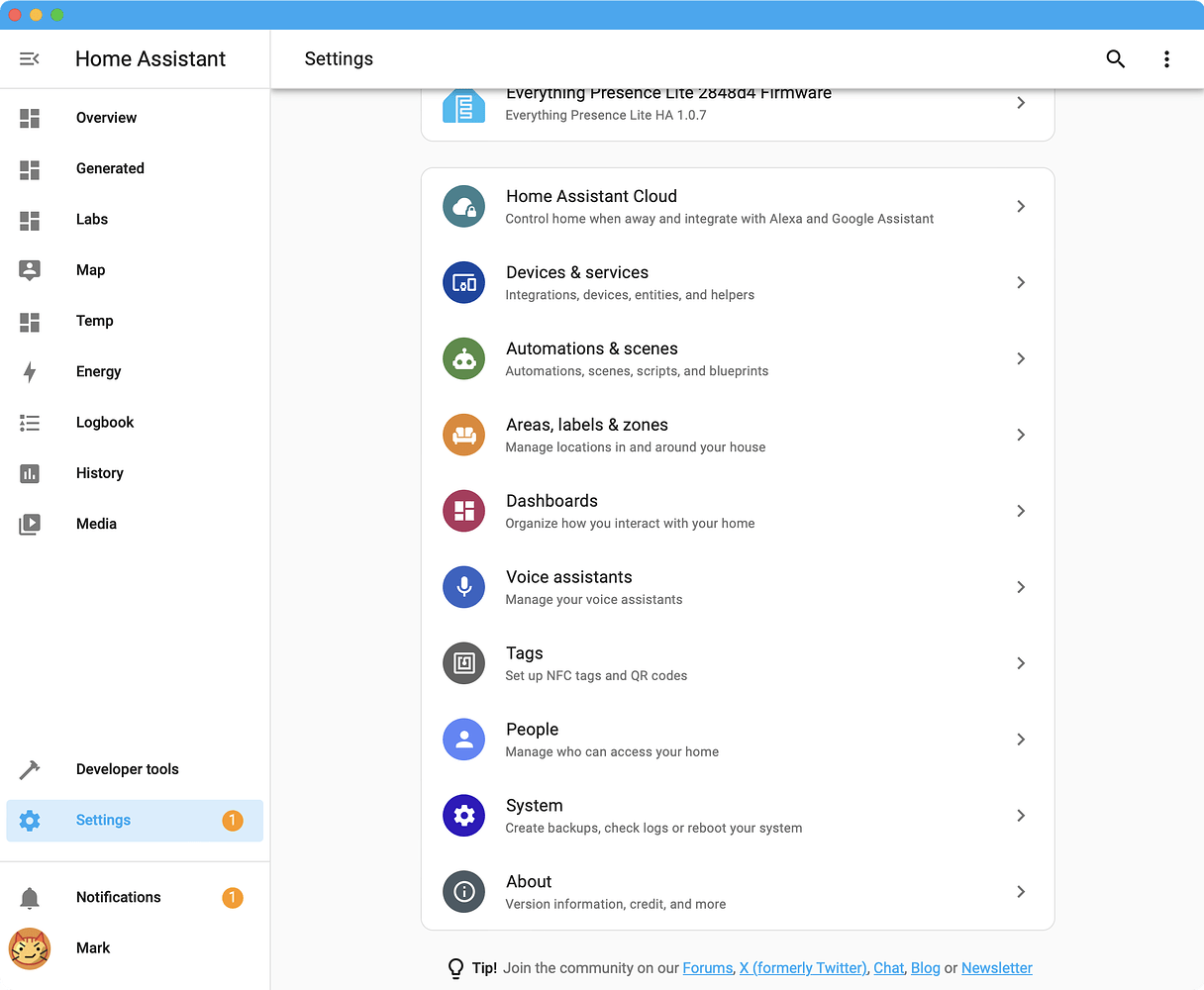Click the search magnifier in the toolbar
The width and height of the screenshot is (1204, 990).
[1115, 58]
